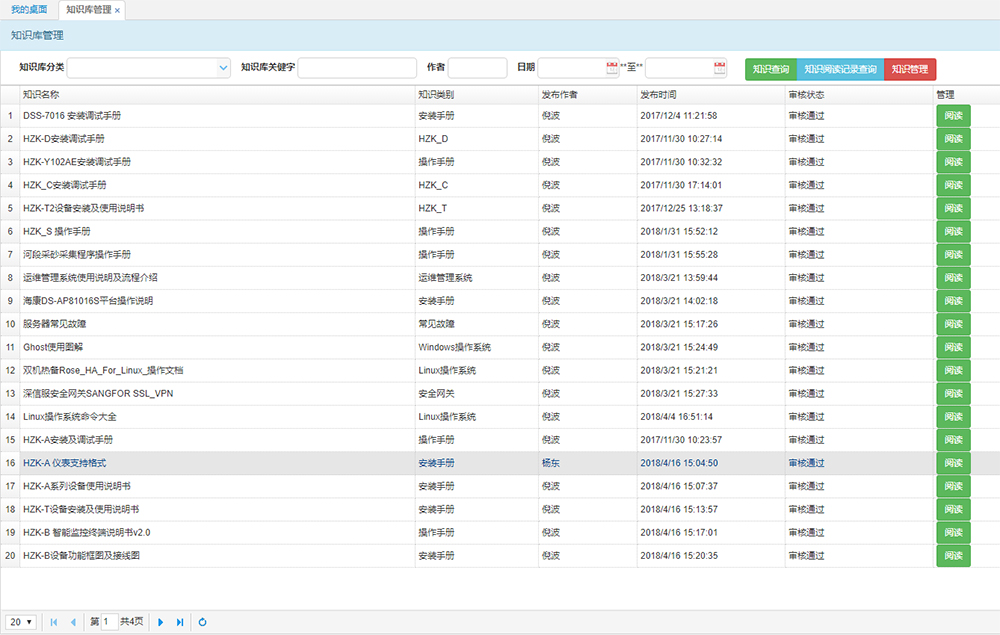The height and width of the screenshot is (635, 1000).
Task: Open 阅读 for HZK-T2设备安装及使用说明书
Action: coord(953,208)
